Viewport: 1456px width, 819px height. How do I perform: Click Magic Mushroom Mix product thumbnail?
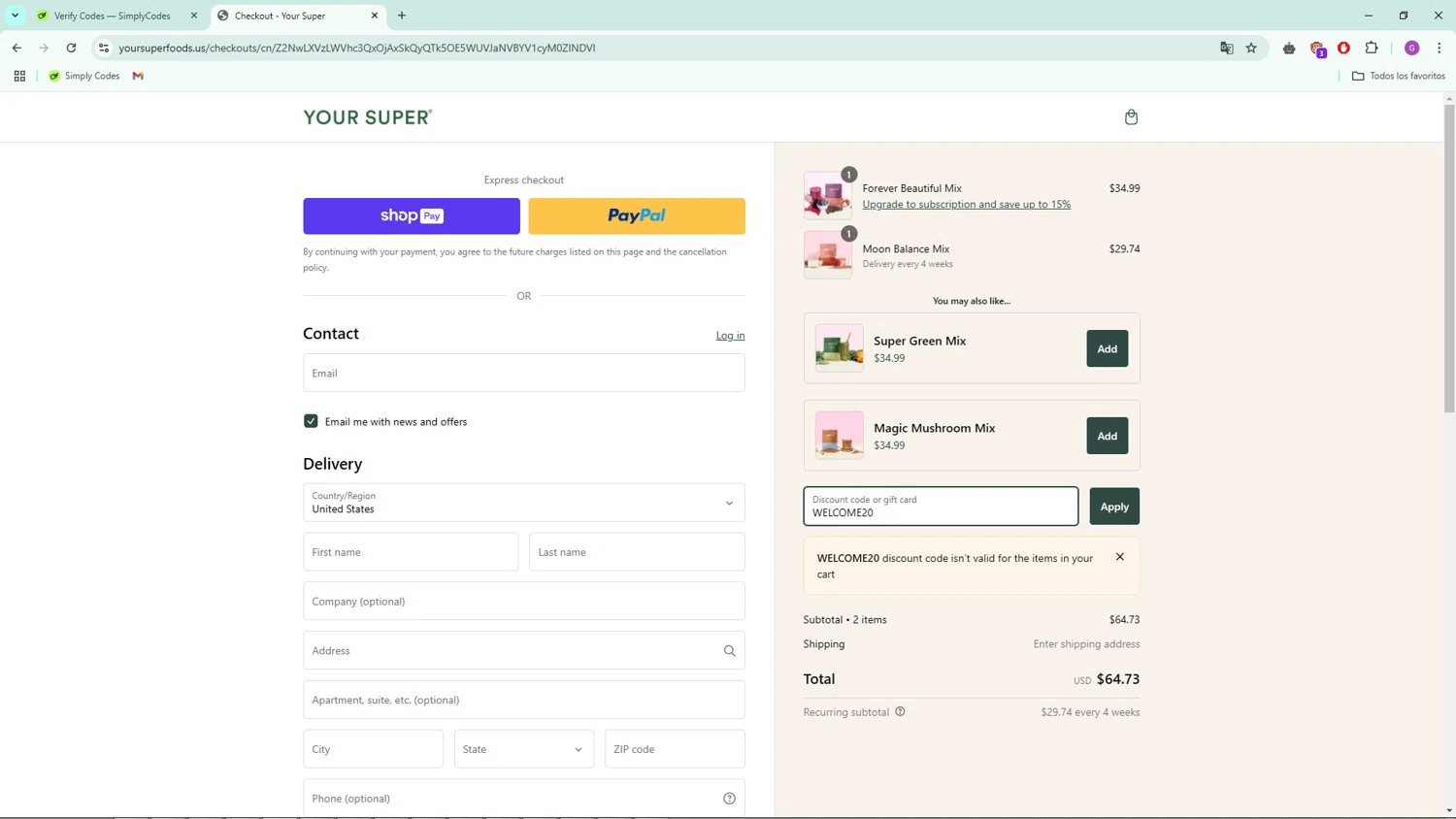point(840,436)
